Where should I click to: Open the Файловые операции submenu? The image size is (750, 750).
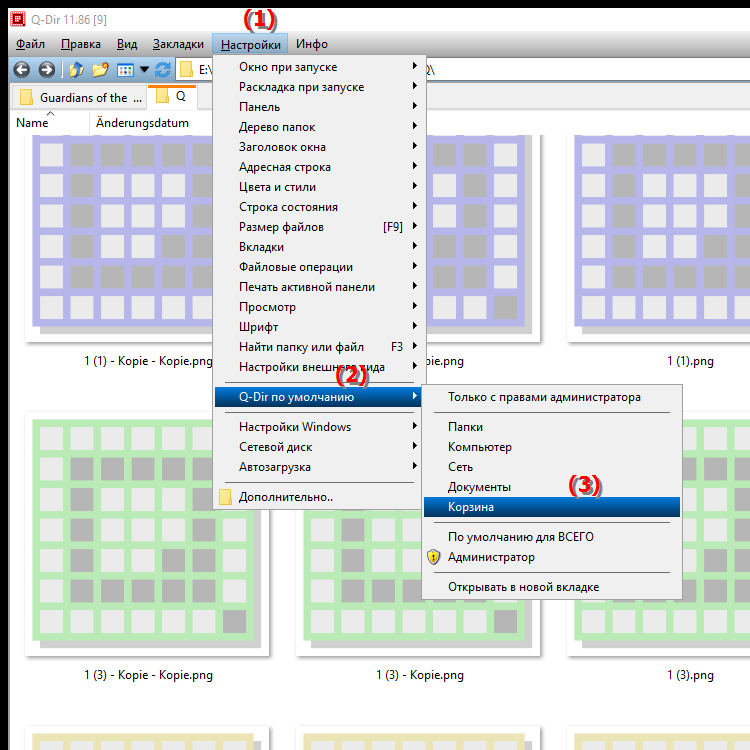click(x=318, y=267)
